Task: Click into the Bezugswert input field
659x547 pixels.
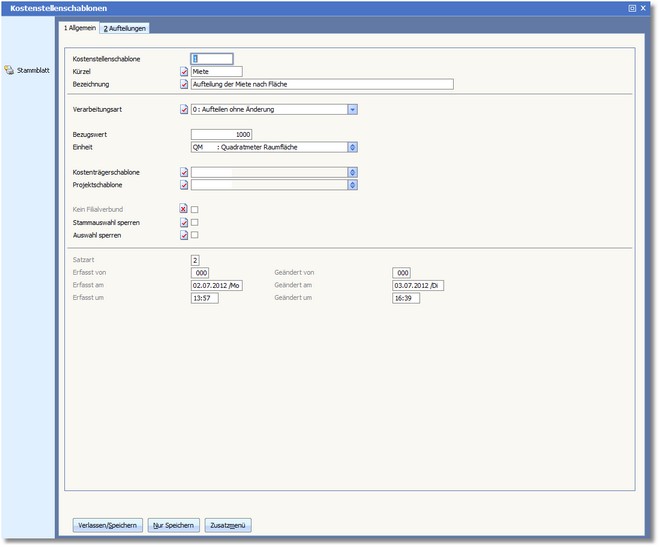Action: pos(221,134)
